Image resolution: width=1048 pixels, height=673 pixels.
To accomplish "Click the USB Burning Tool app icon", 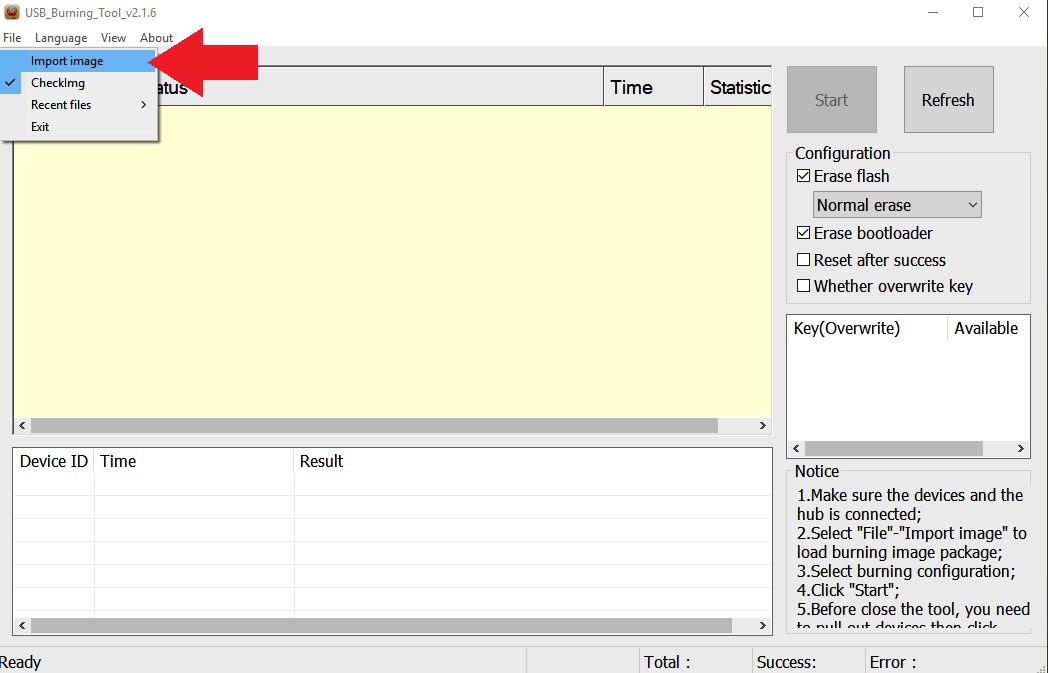I will click(11, 12).
